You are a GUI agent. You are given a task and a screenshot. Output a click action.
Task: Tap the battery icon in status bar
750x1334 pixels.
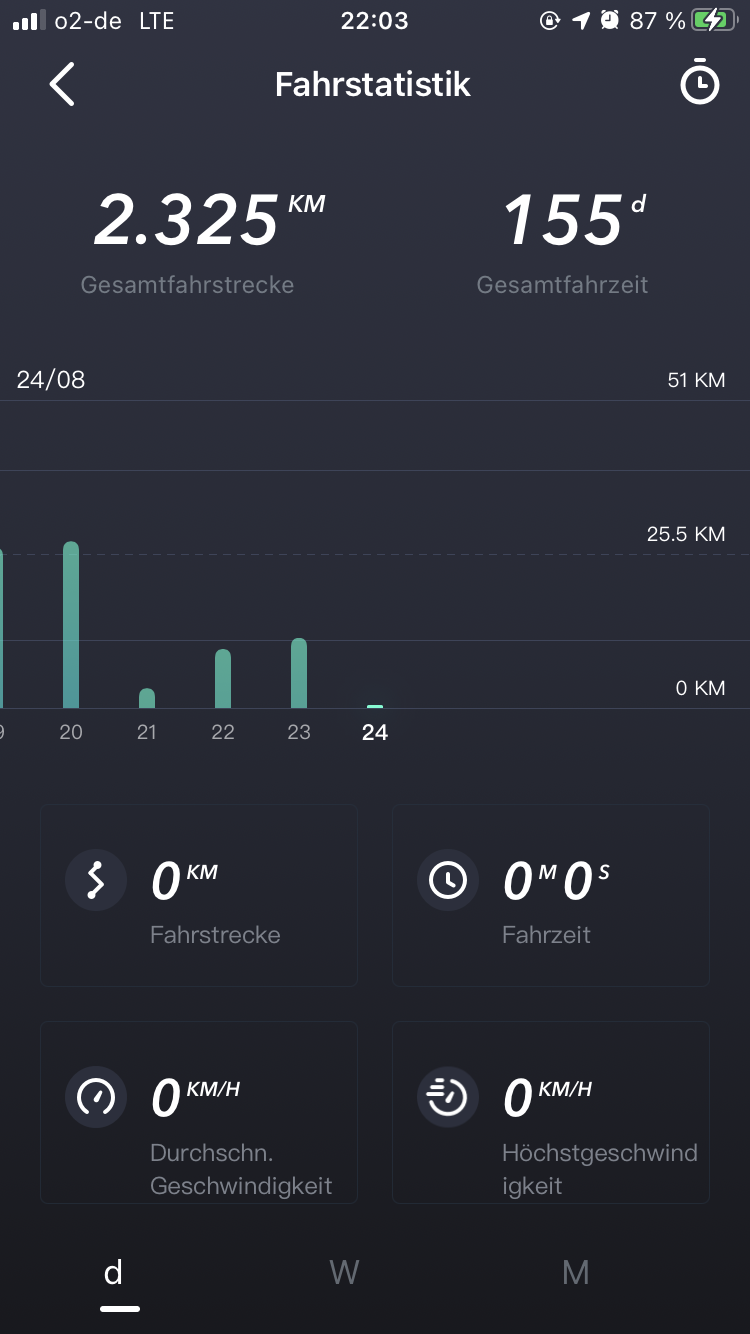(x=714, y=21)
